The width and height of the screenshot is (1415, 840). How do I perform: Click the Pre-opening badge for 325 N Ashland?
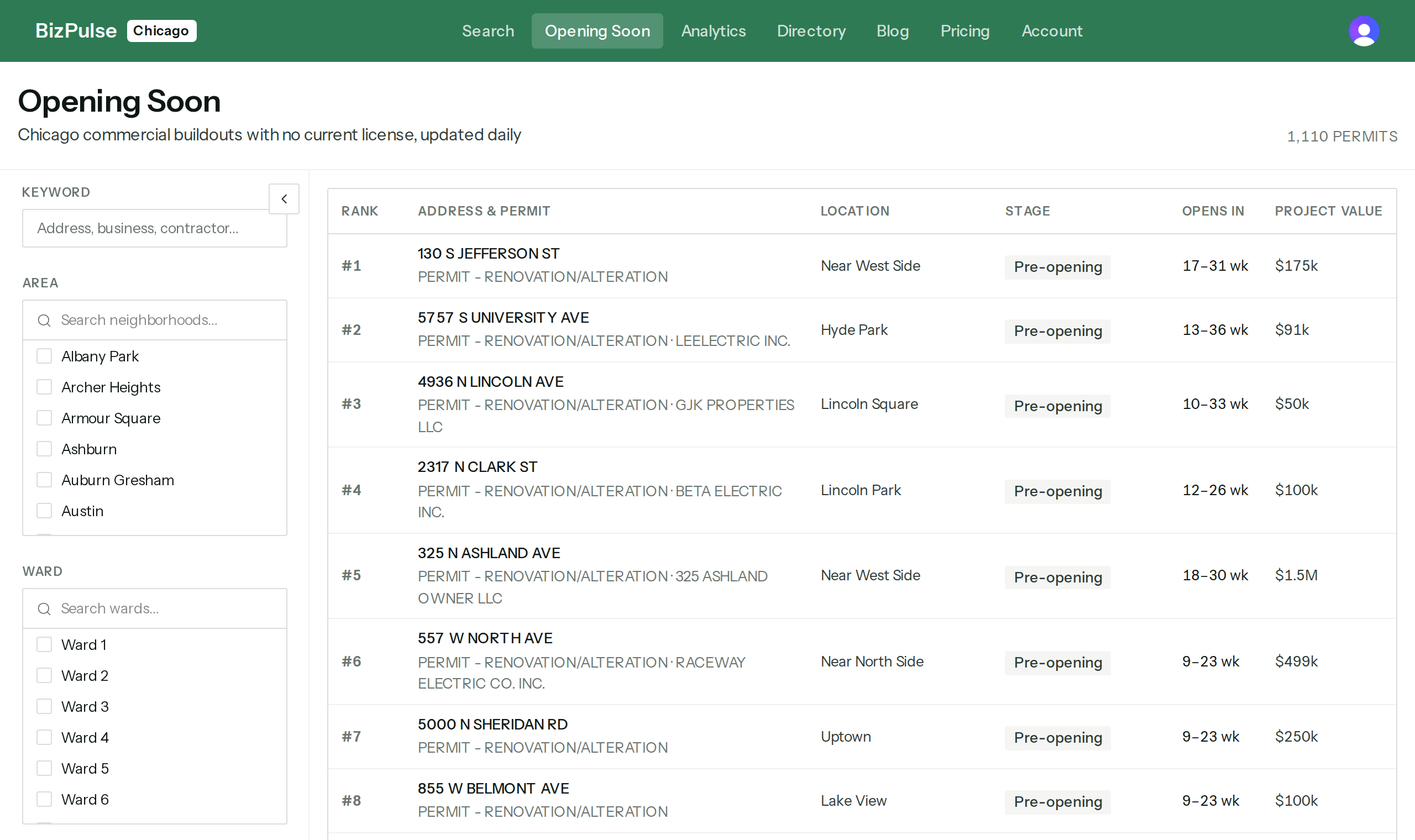pyautogui.click(x=1058, y=577)
